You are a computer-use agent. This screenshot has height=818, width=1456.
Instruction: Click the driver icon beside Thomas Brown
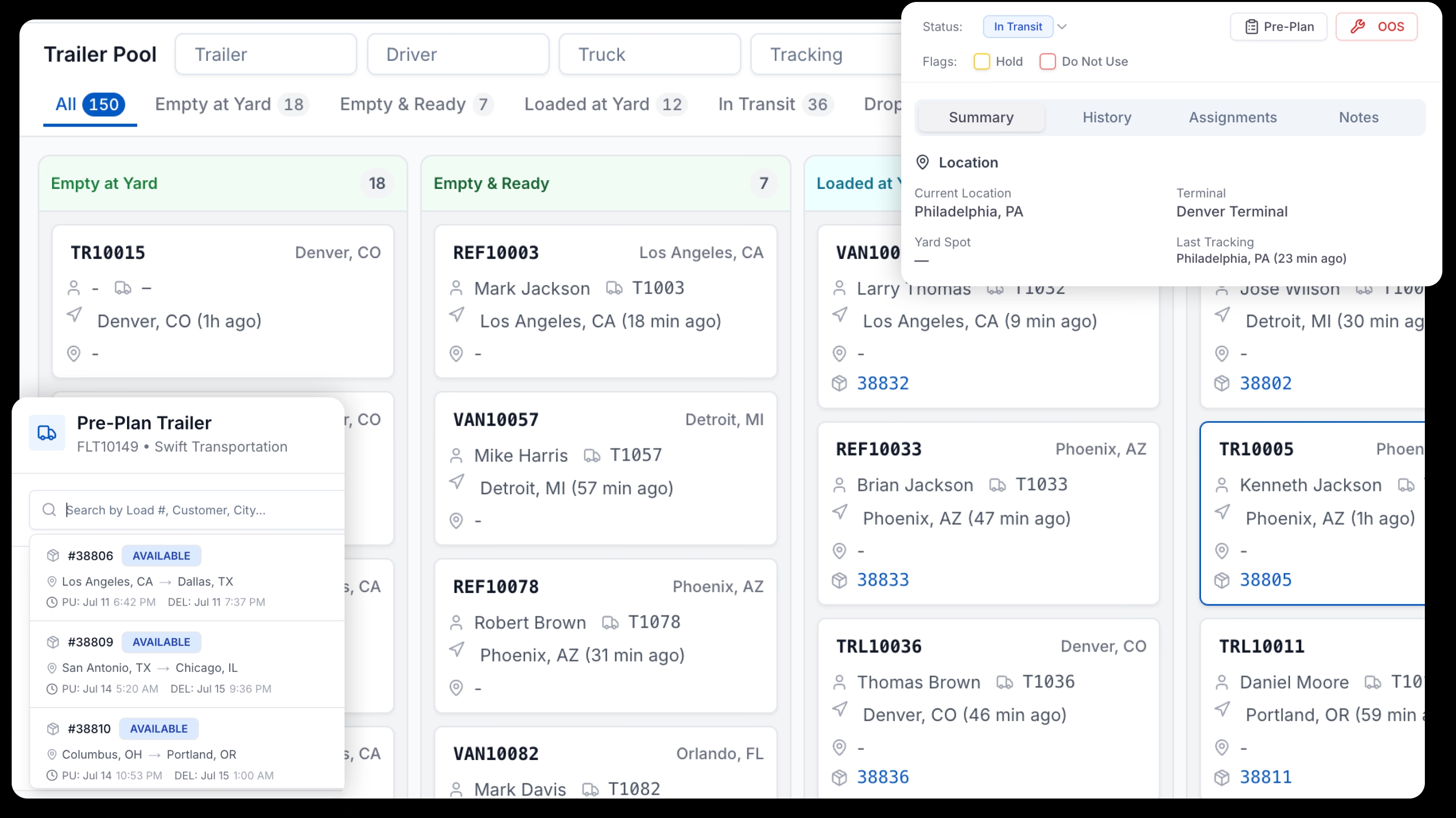tap(839, 682)
